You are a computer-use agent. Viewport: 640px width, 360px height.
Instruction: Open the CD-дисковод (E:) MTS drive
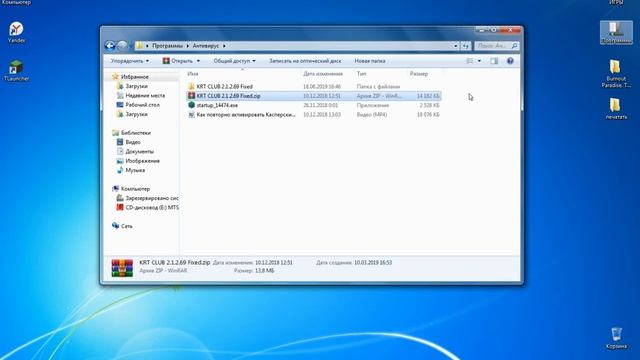pyautogui.click(x=151, y=207)
